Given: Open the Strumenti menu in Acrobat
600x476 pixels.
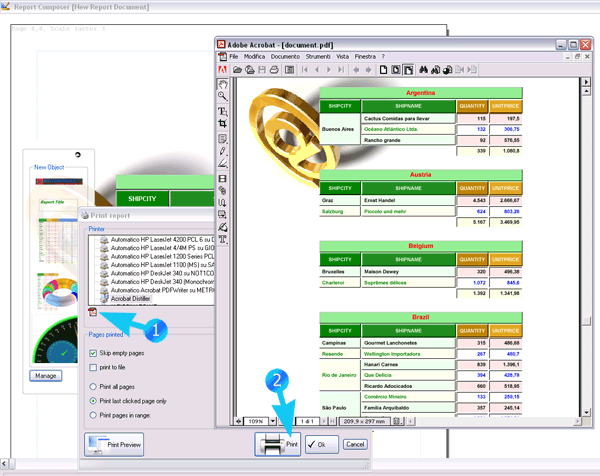Looking at the screenshot, I should click(x=318, y=57).
